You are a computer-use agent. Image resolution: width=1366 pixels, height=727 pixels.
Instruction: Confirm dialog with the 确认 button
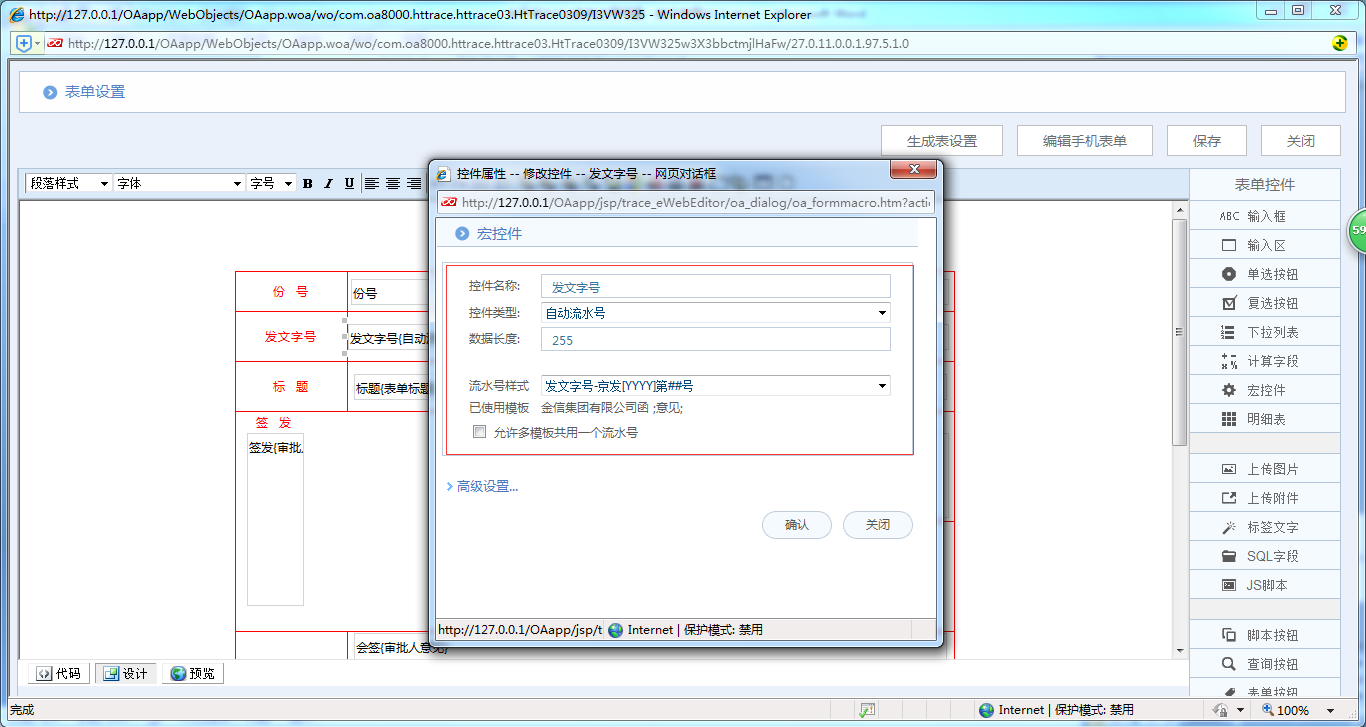[797, 525]
